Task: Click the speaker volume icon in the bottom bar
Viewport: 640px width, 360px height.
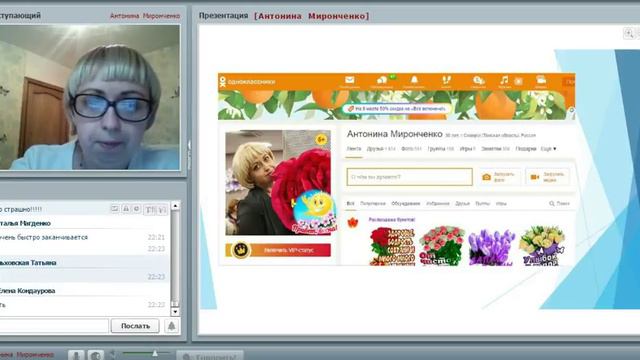Action: 113,354
